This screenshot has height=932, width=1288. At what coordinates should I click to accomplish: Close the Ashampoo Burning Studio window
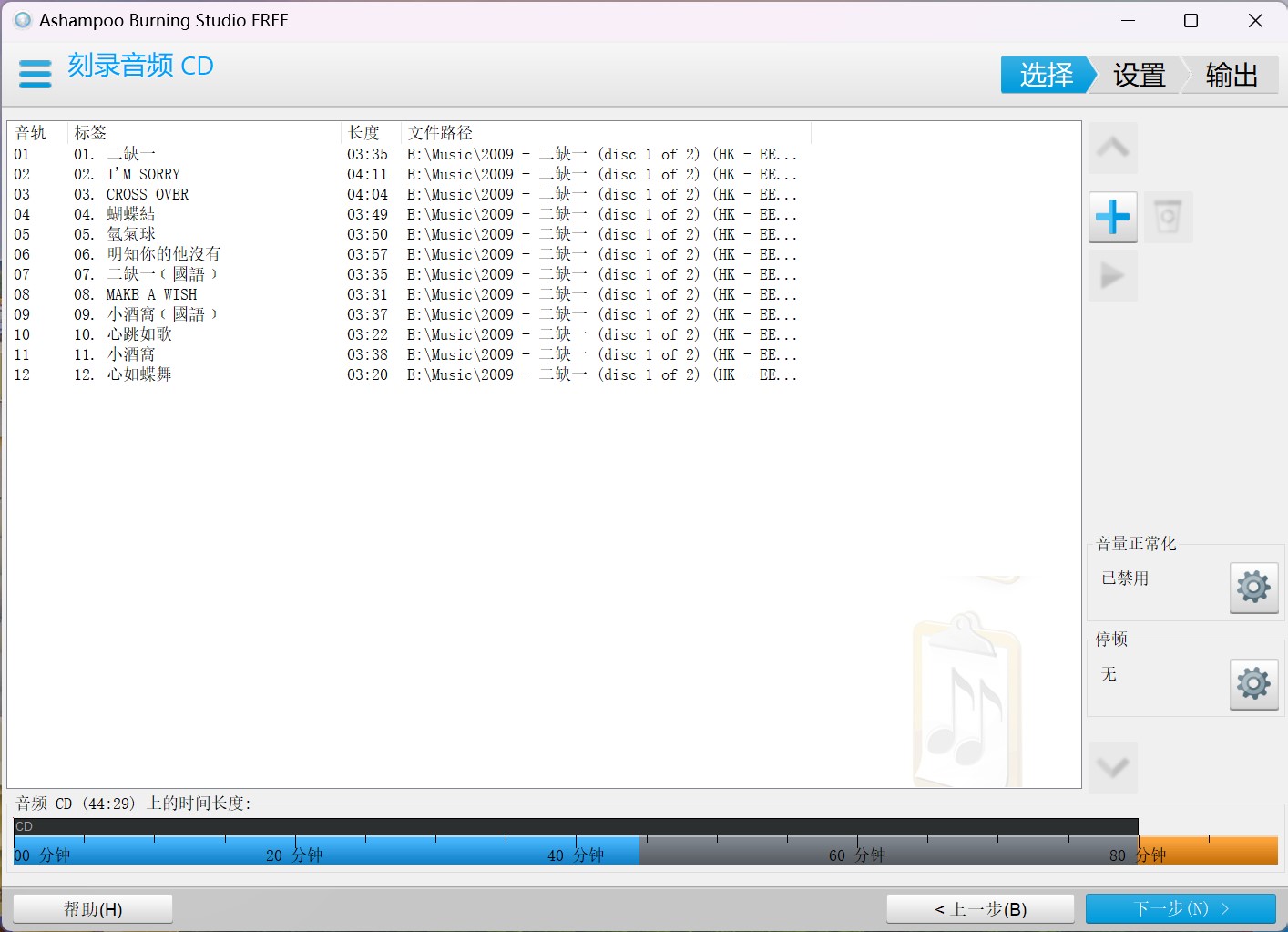tap(1255, 20)
